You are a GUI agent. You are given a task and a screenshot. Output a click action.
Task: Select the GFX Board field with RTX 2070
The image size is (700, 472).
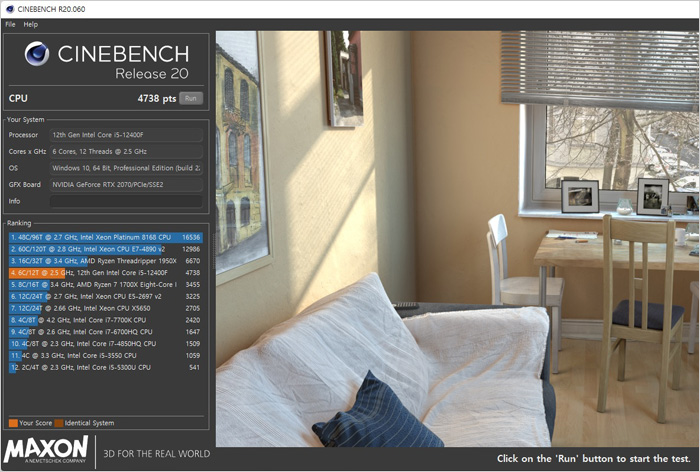click(x=125, y=185)
